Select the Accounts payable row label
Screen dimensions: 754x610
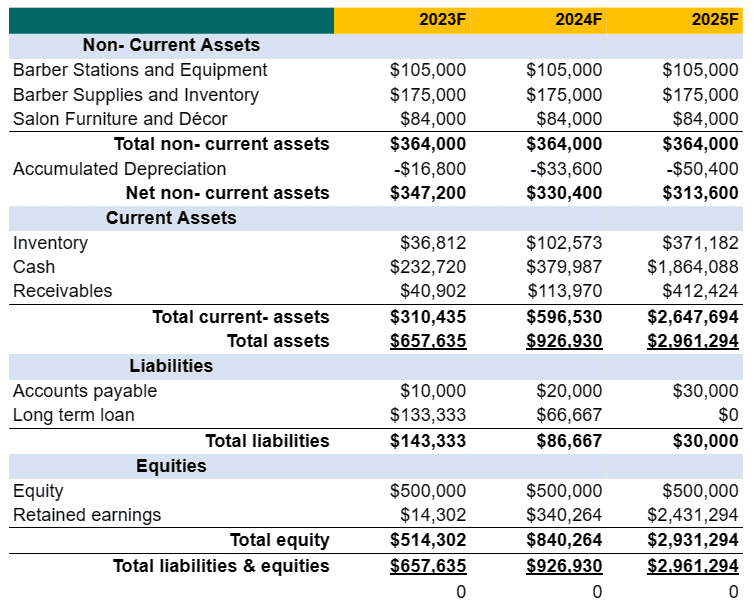pyautogui.click(x=85, y=391)
